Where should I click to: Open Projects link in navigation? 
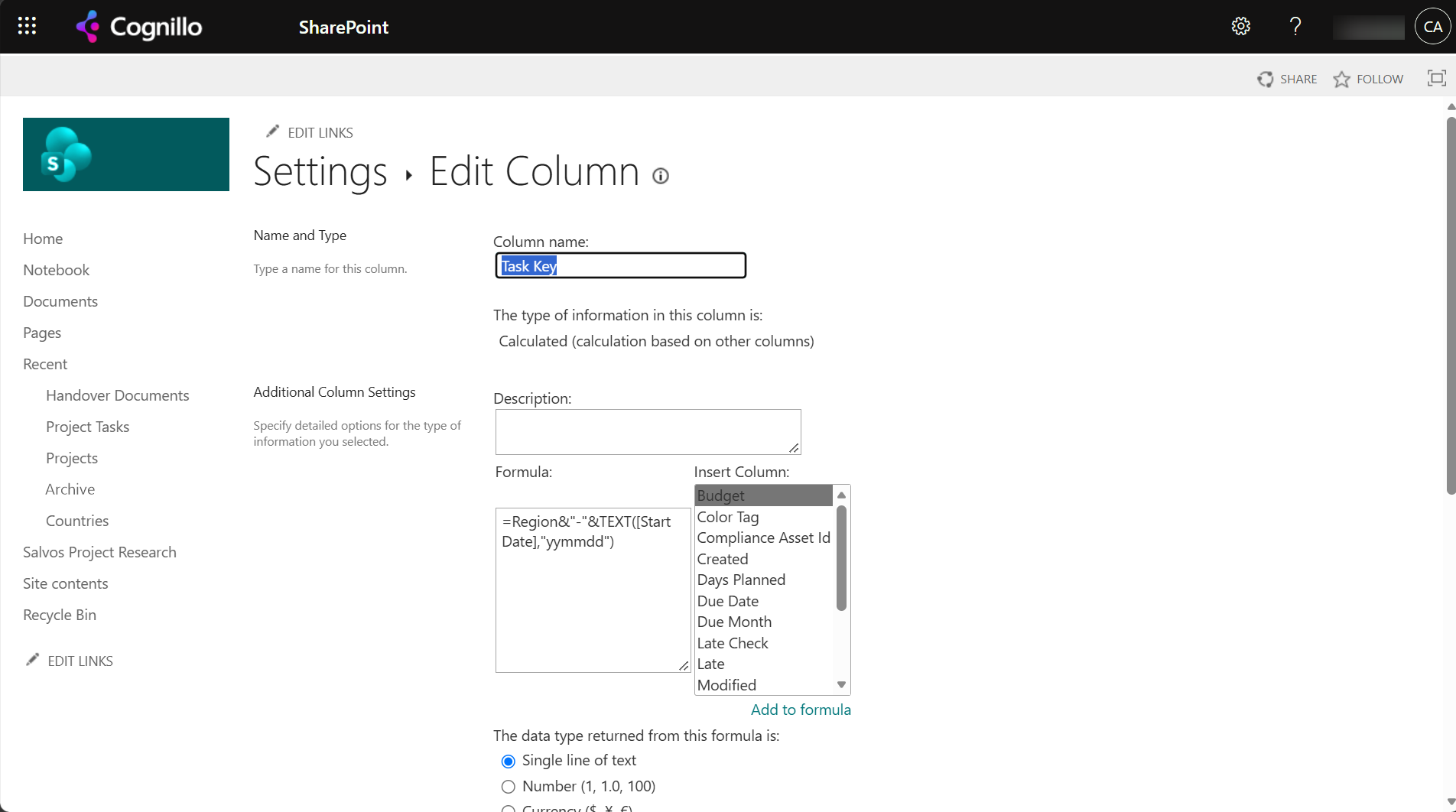72,458
